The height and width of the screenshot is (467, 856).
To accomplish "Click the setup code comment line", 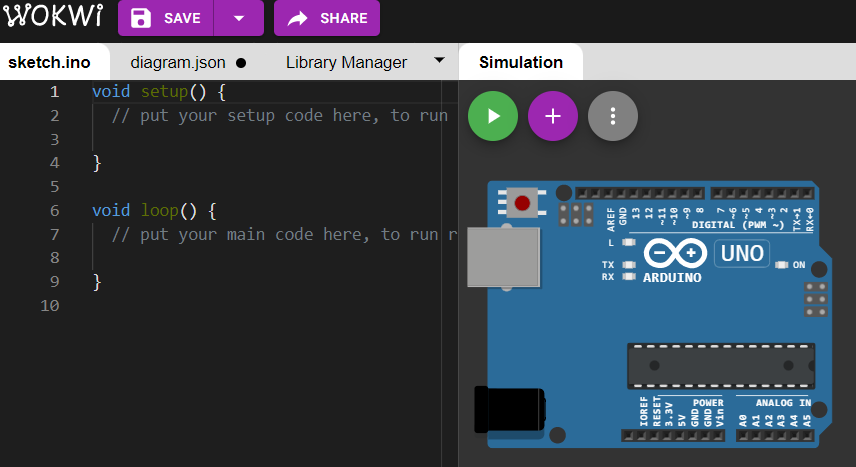I will click(x=280, y=115).
